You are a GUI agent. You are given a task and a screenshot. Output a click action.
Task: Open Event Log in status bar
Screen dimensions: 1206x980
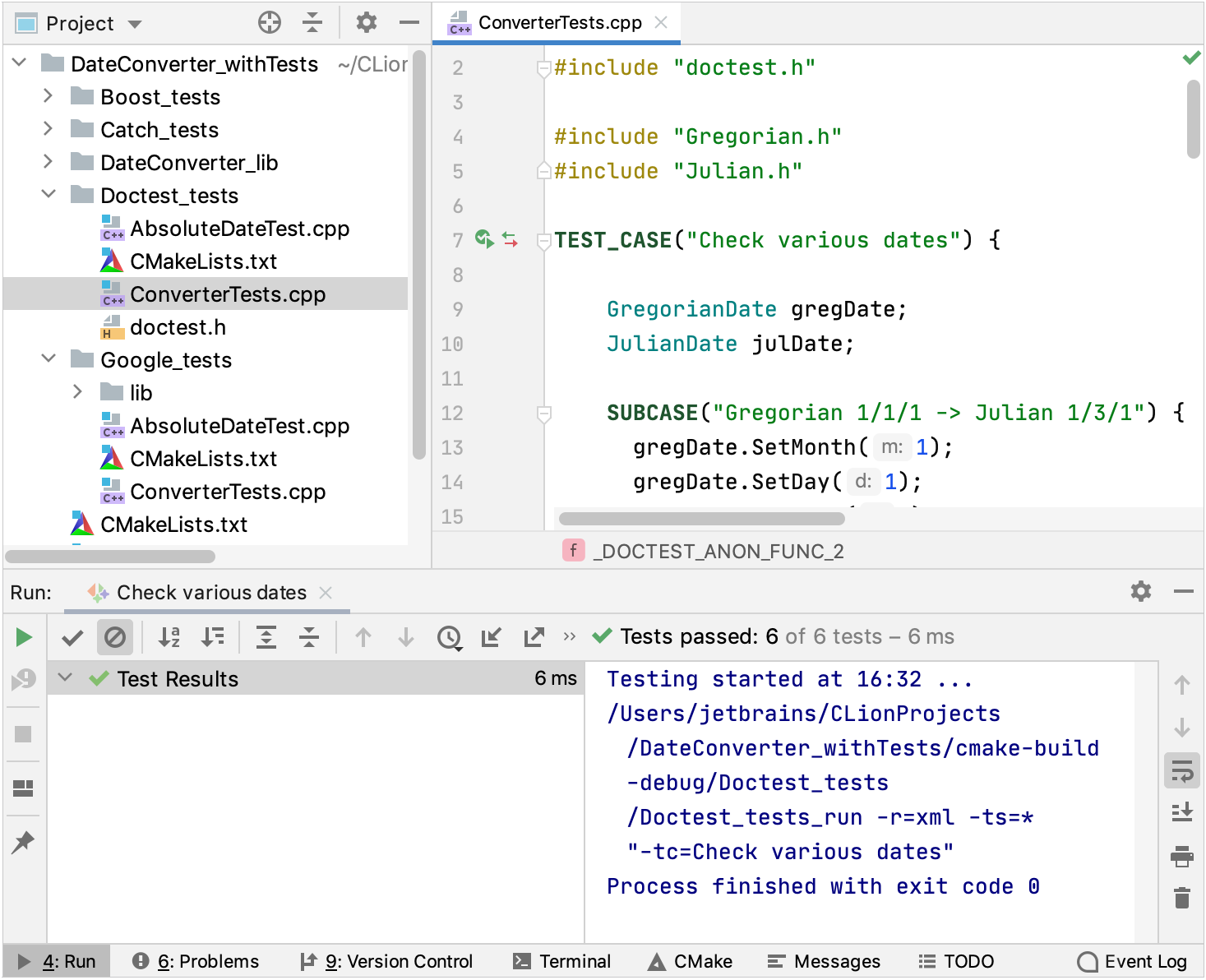pos(1132,961)
